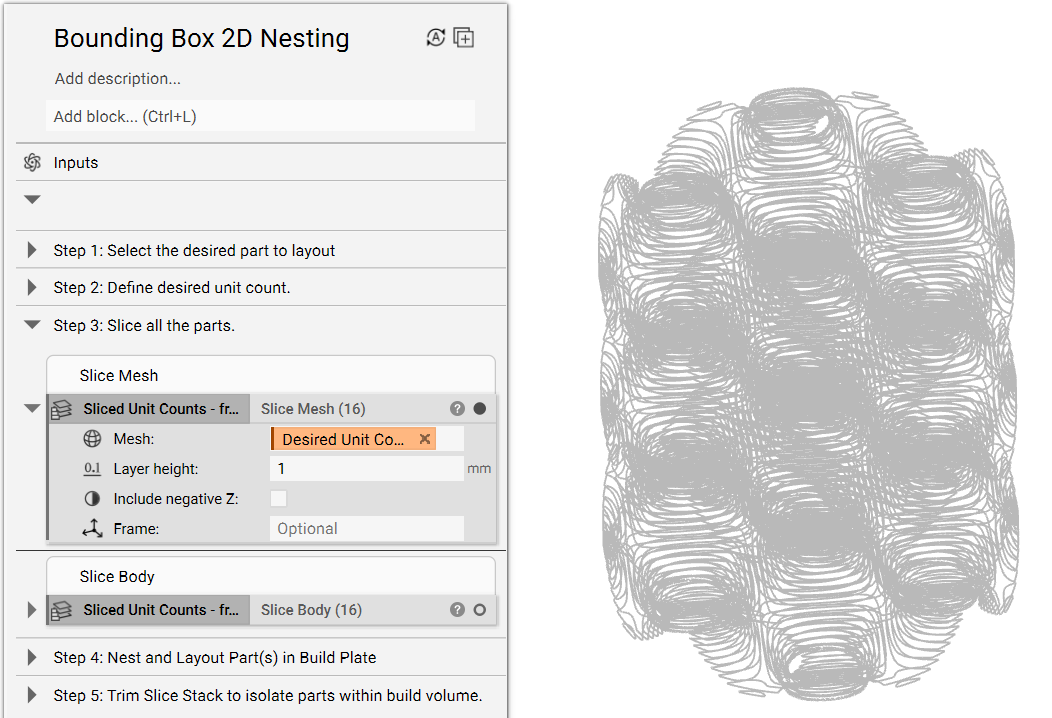
Task: Toggle the Slice Body hollow visibility circle
Action: (480, 610)
